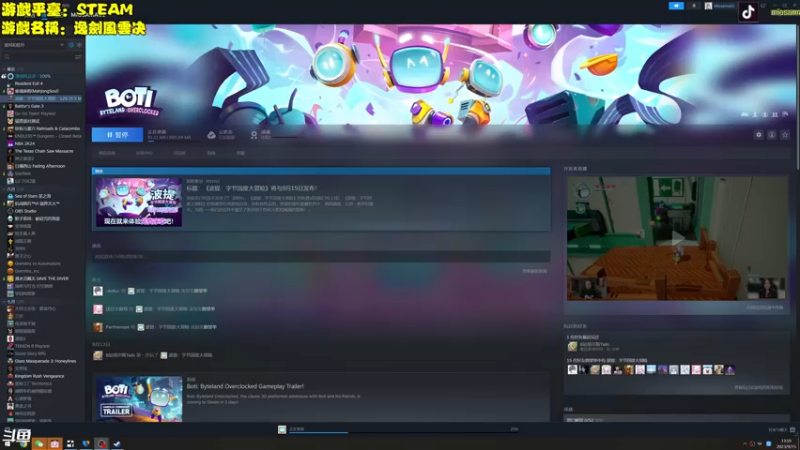Open the account profile avatar in title bar

tap(708, 6)
